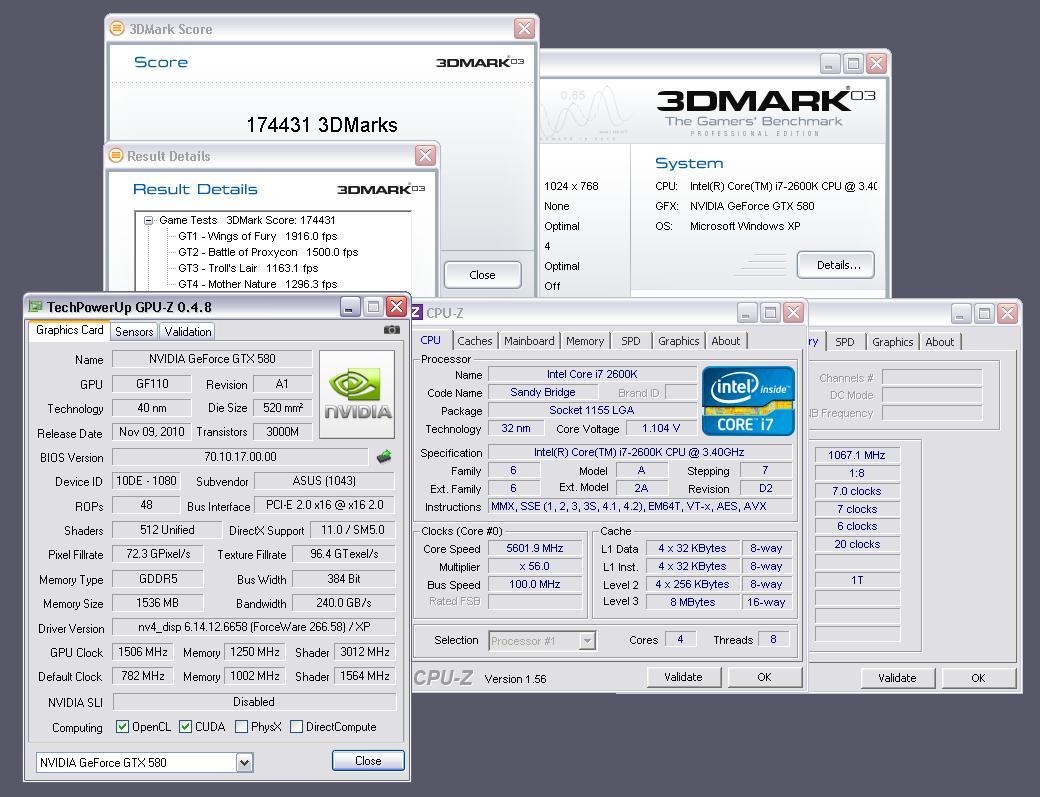Close the rear CPU-Z memory window
This screenshot has height=797, width=1040.
1008,313
